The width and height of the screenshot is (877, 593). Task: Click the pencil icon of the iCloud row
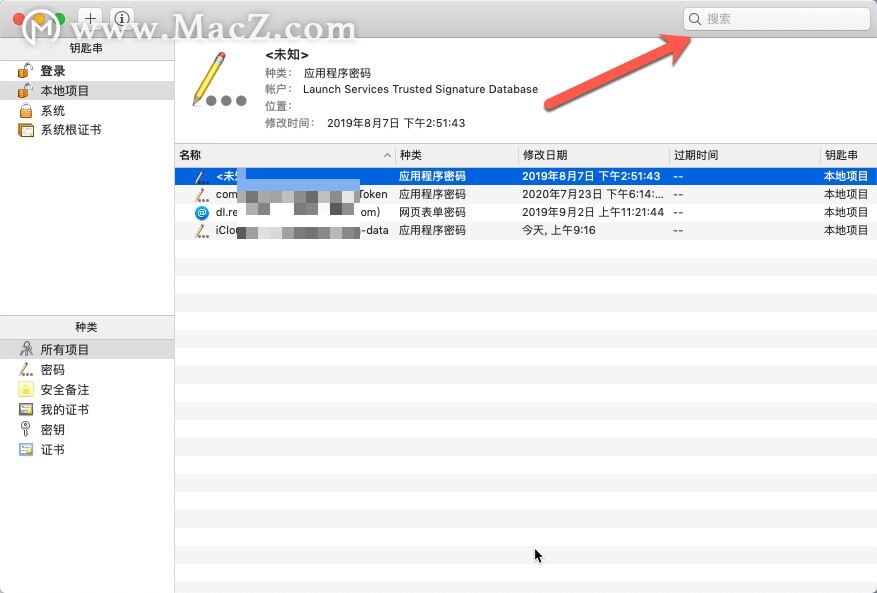coord(201,230)
